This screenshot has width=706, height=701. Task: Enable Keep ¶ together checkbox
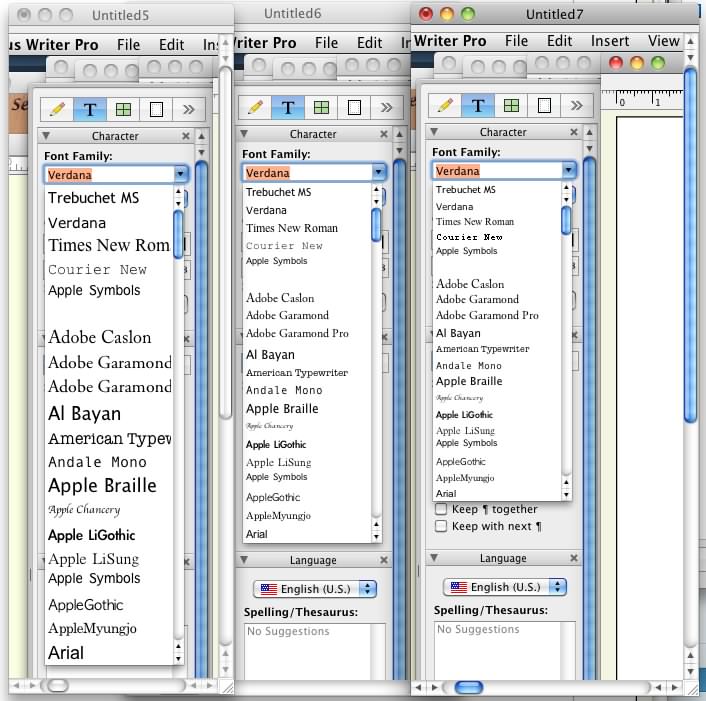tap(441, 509)
